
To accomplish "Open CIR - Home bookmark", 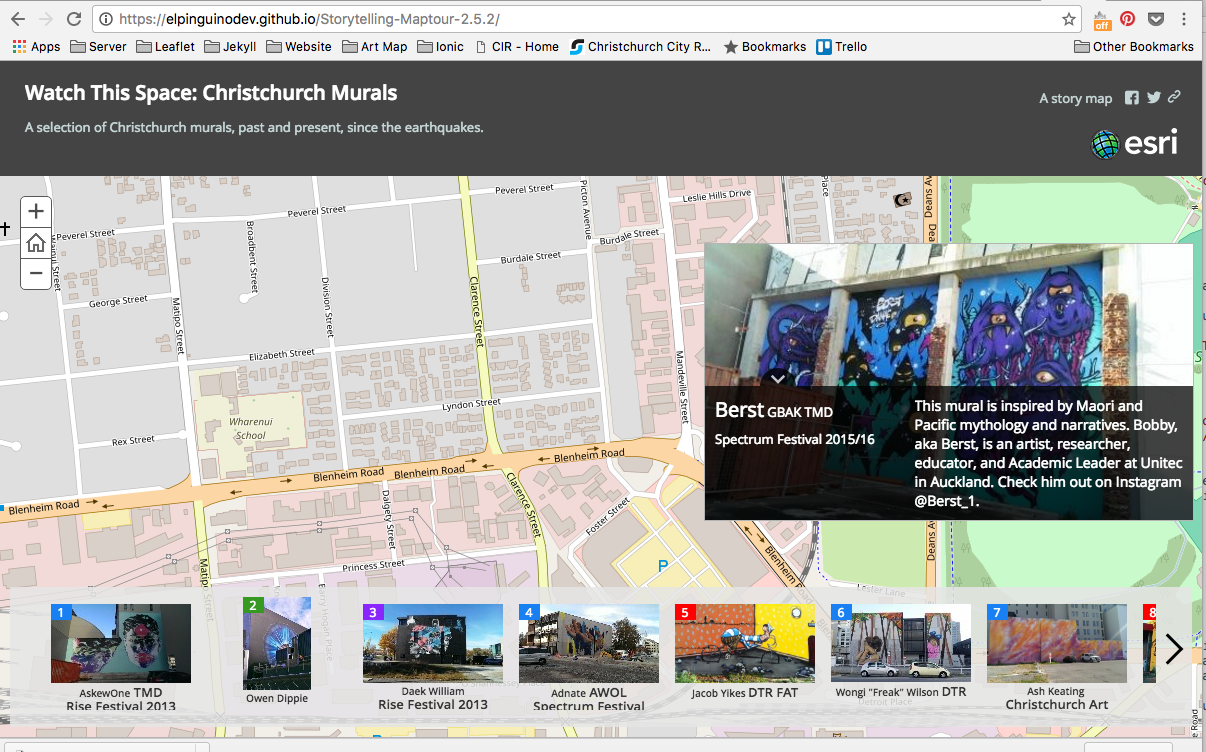I will pyautogui.click(x=517, y=46).
